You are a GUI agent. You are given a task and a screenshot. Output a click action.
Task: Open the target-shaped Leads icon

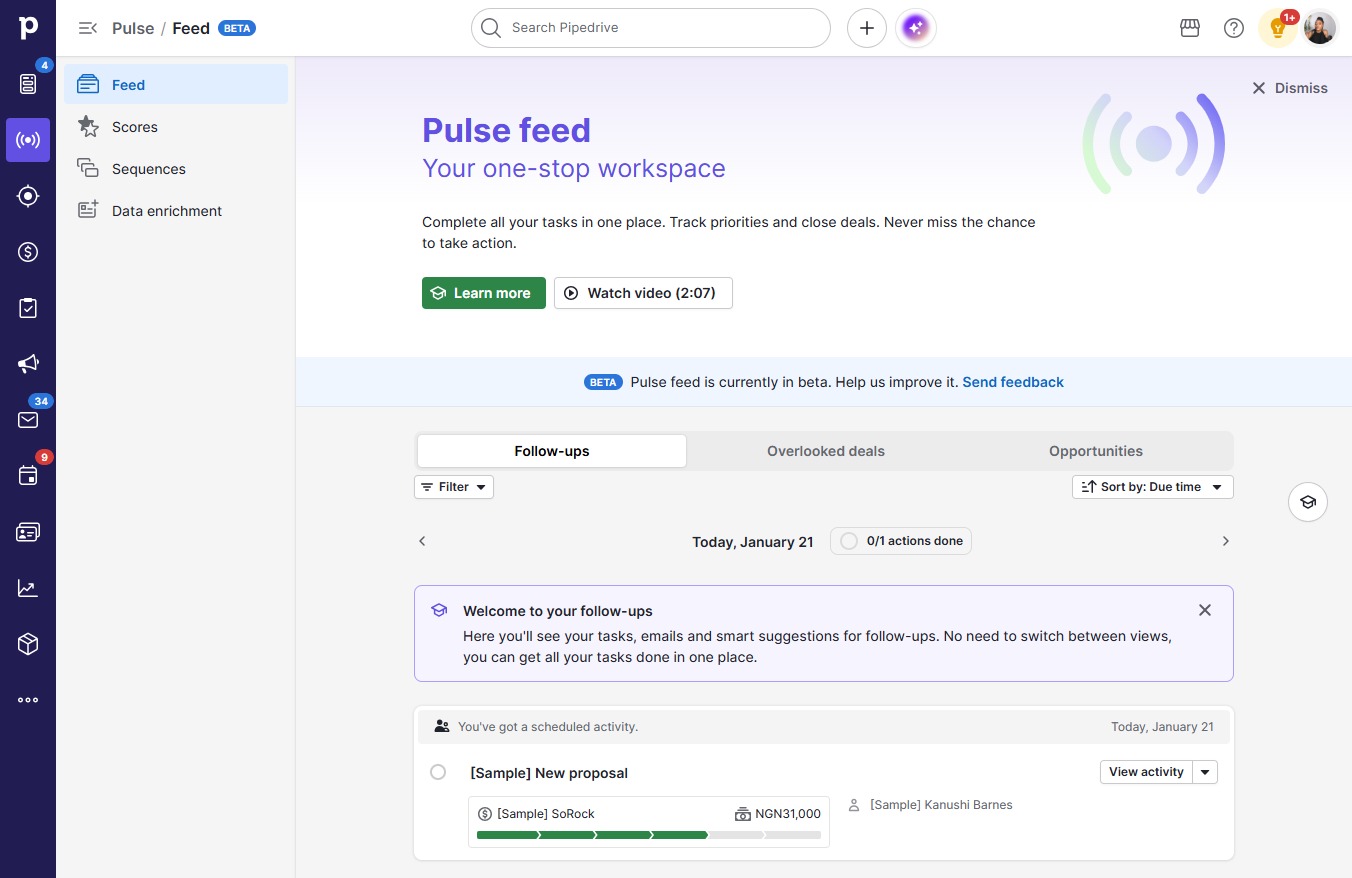28,196
